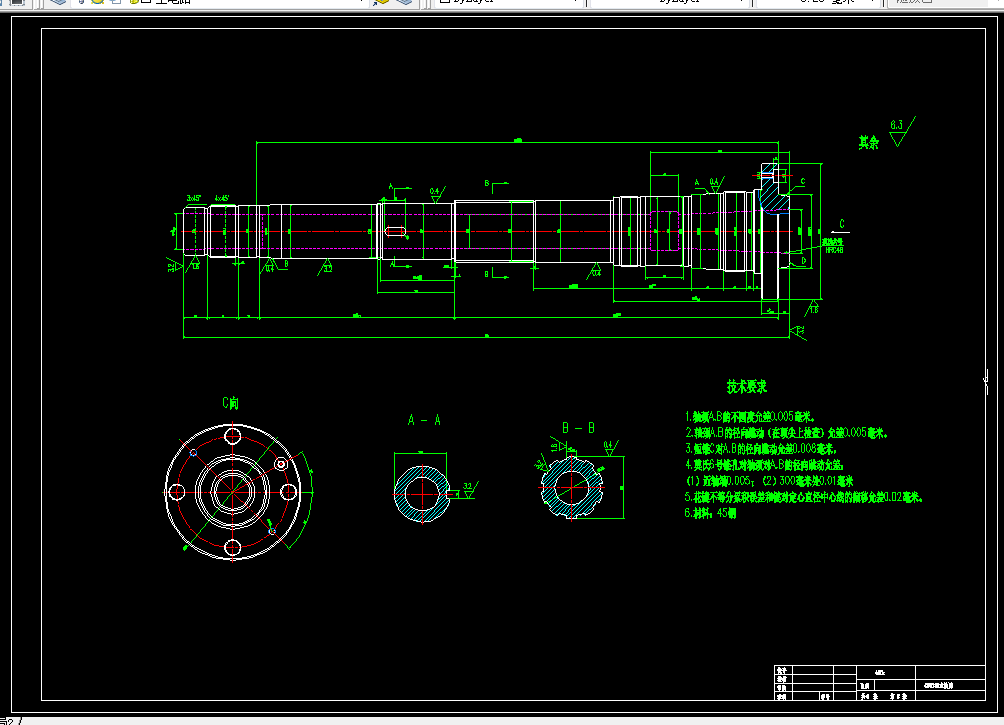Viewport: 1004px width, 725px height.
Task: Click technical requirement line 1 ending 0.005毫米
Action: (750, 417)
